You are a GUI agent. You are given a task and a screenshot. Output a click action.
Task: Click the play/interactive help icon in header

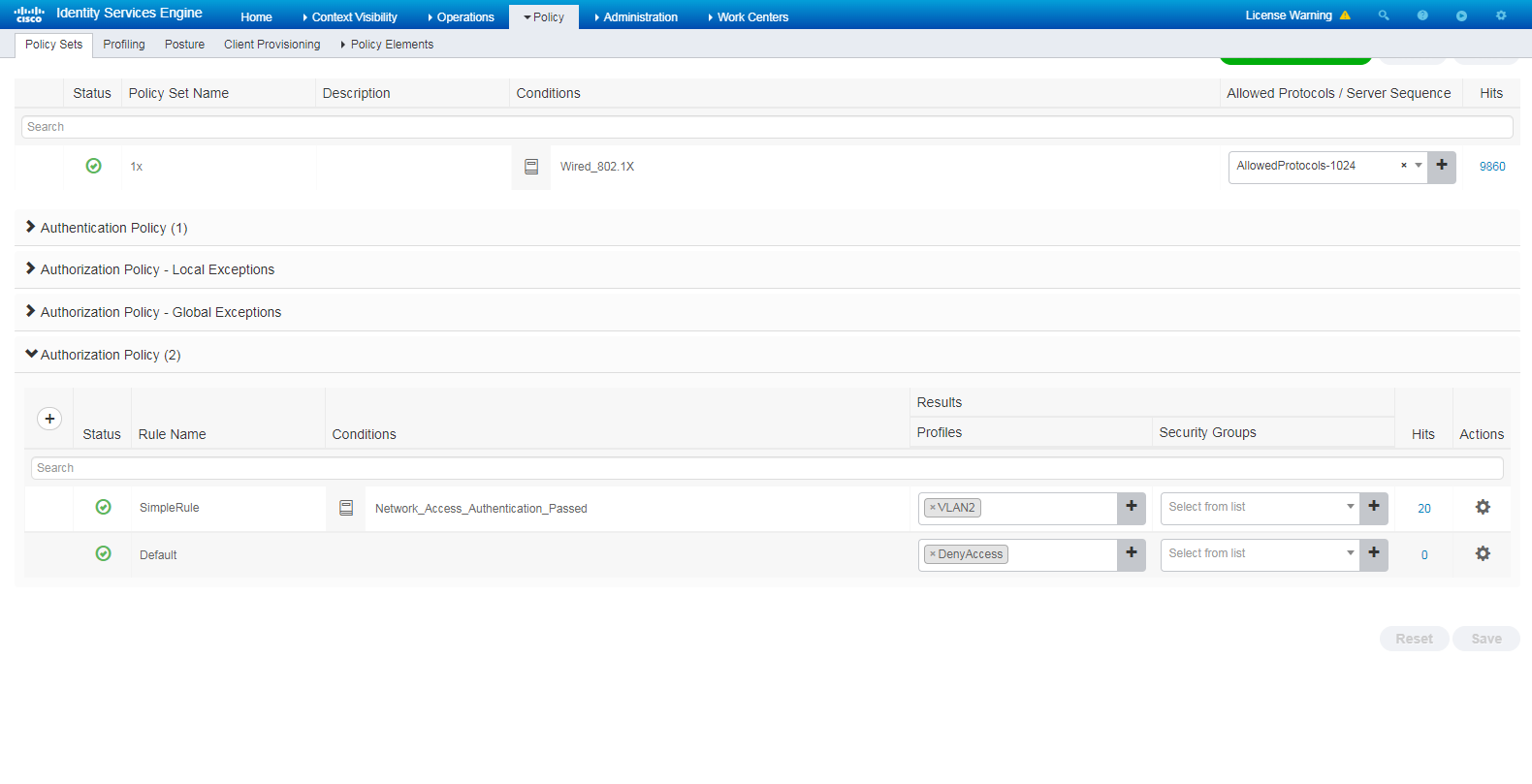(1461, 16)
